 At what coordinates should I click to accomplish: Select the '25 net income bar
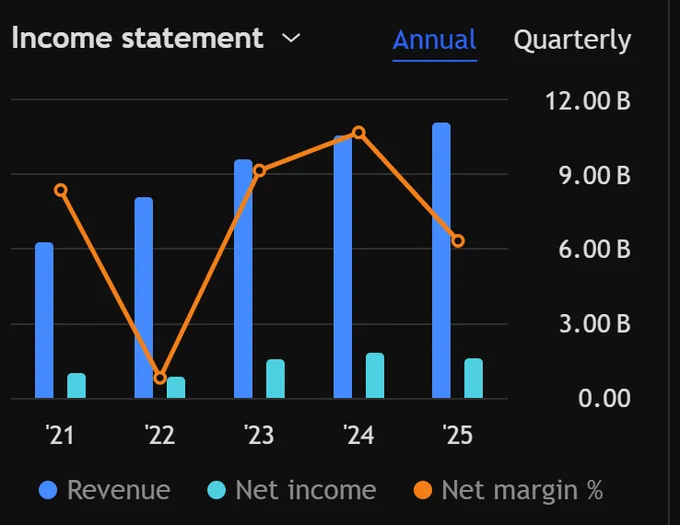[474, 378]
